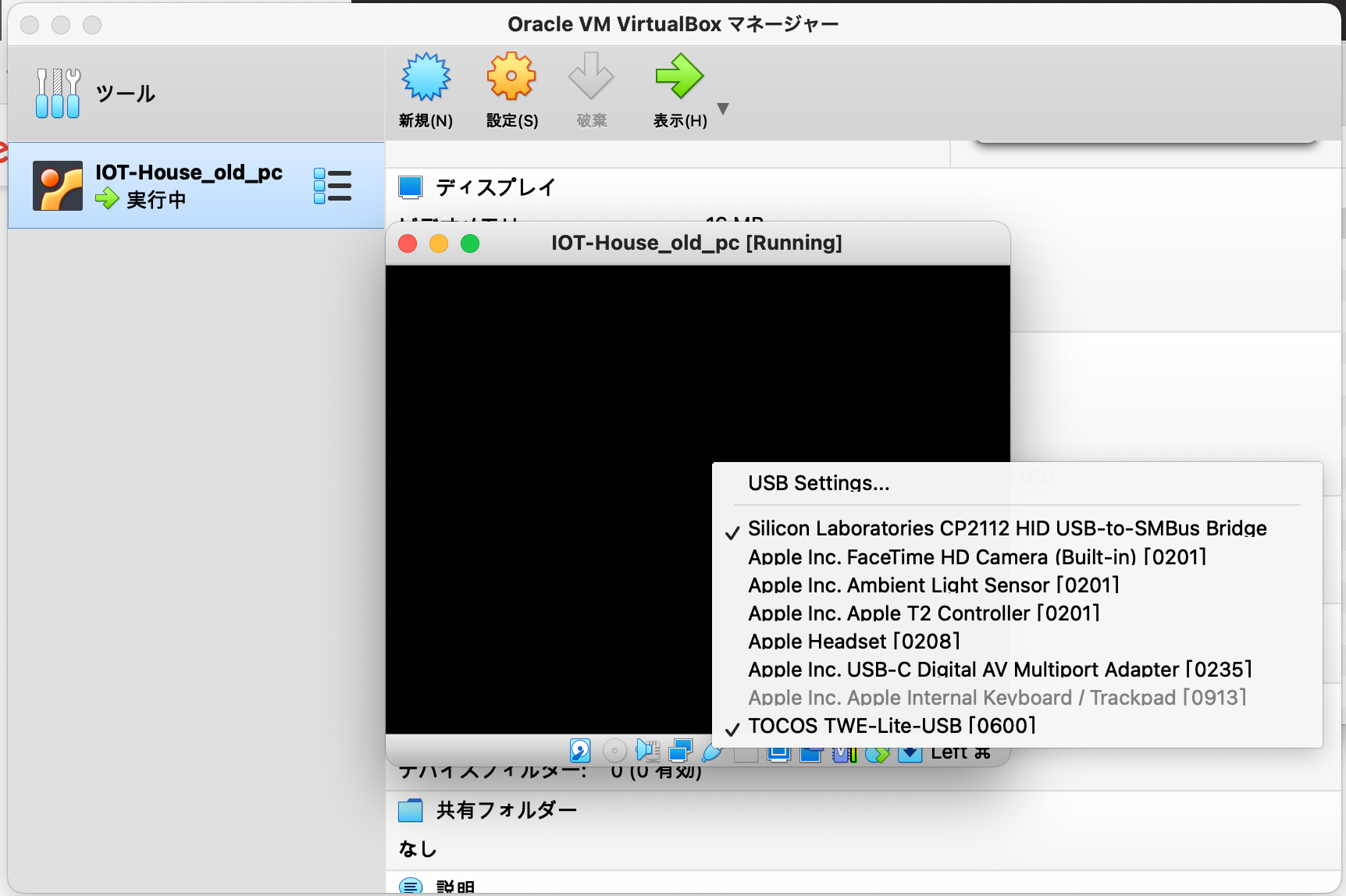Open the 表示(H) dropdown arrow
This screenshot has width=1346, height=896.
pos(723,108)
